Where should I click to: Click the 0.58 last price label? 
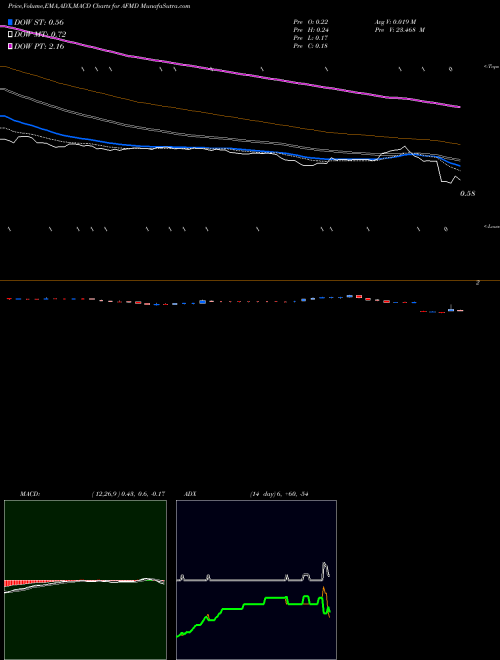(x=467, y=194)
